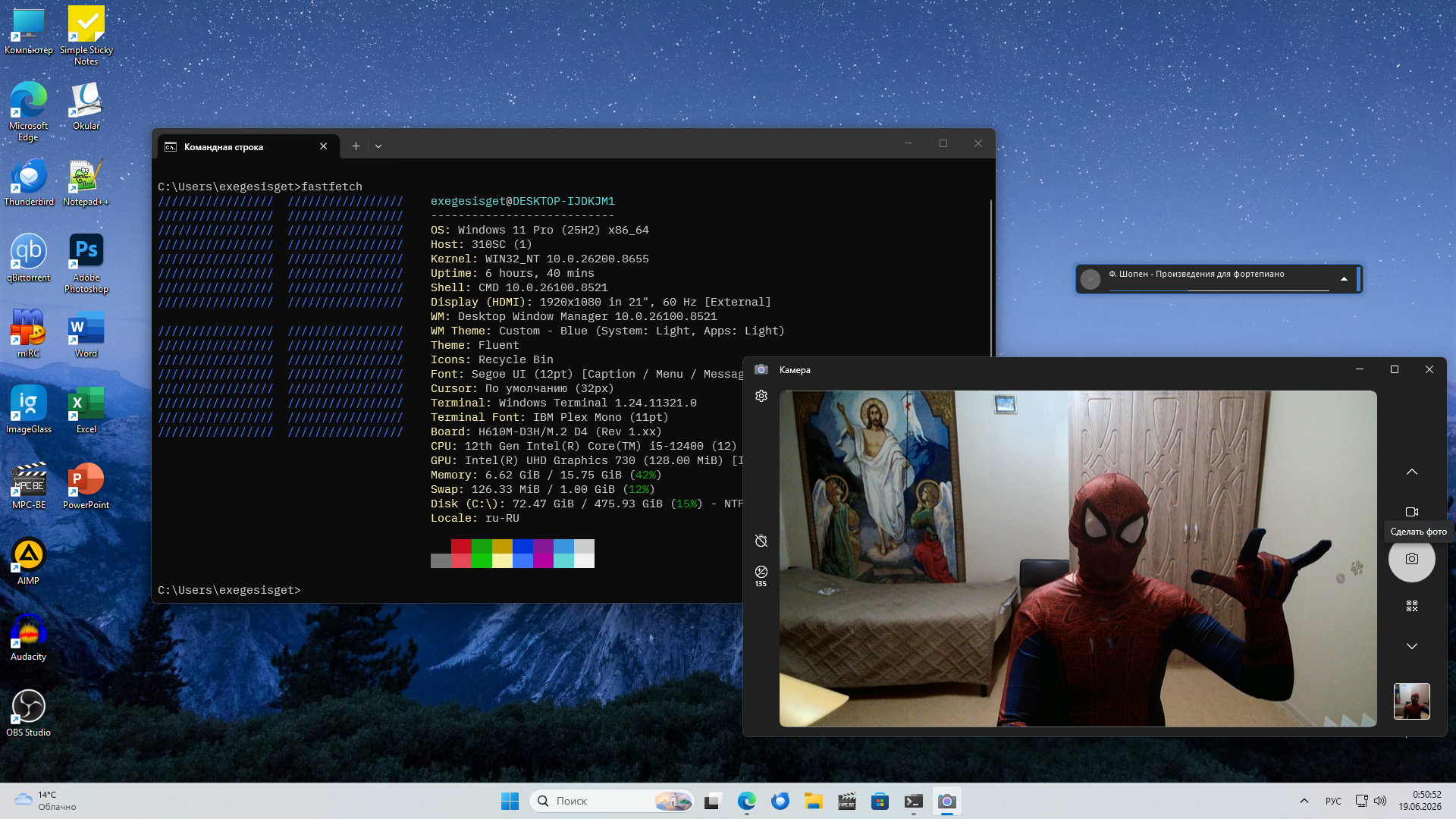The height and width of the screenshot is (819, 1456).
Task: Open the last captured photo thumbnail
Action: point(1412,701)
